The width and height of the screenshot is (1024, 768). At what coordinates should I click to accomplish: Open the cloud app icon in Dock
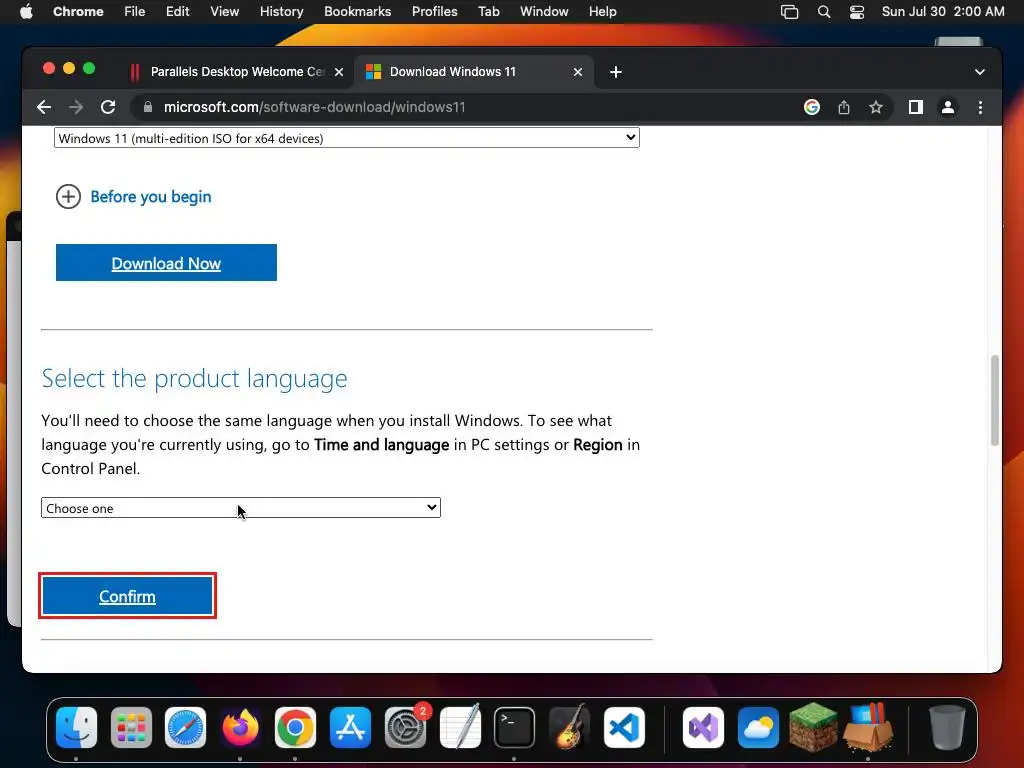(x=758, y=727)
